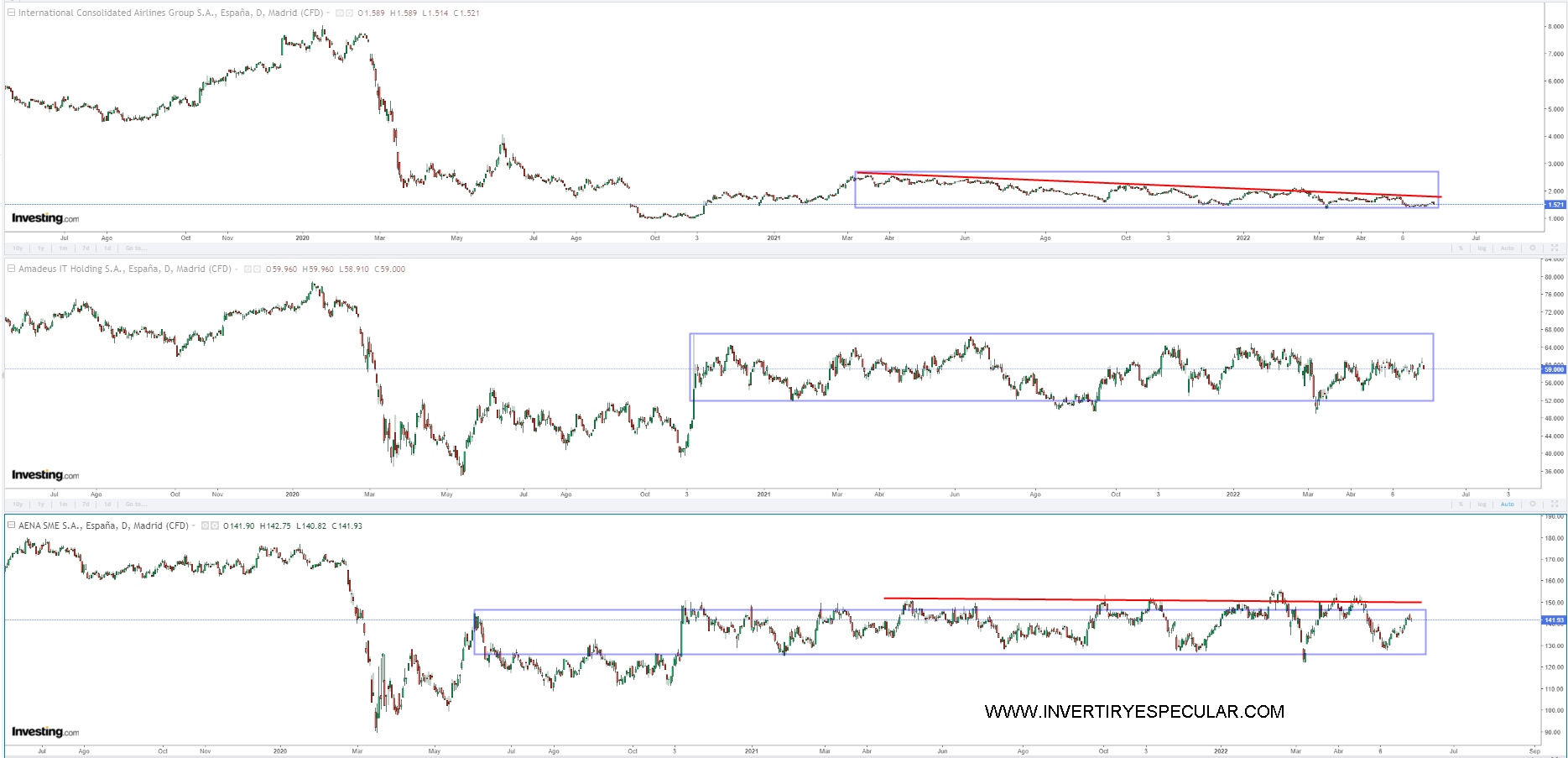This screenshot has width=1568, height=758.
Task: Toggle Auto scale on the Amadeus chart
Action: (x=1508, y=504)
